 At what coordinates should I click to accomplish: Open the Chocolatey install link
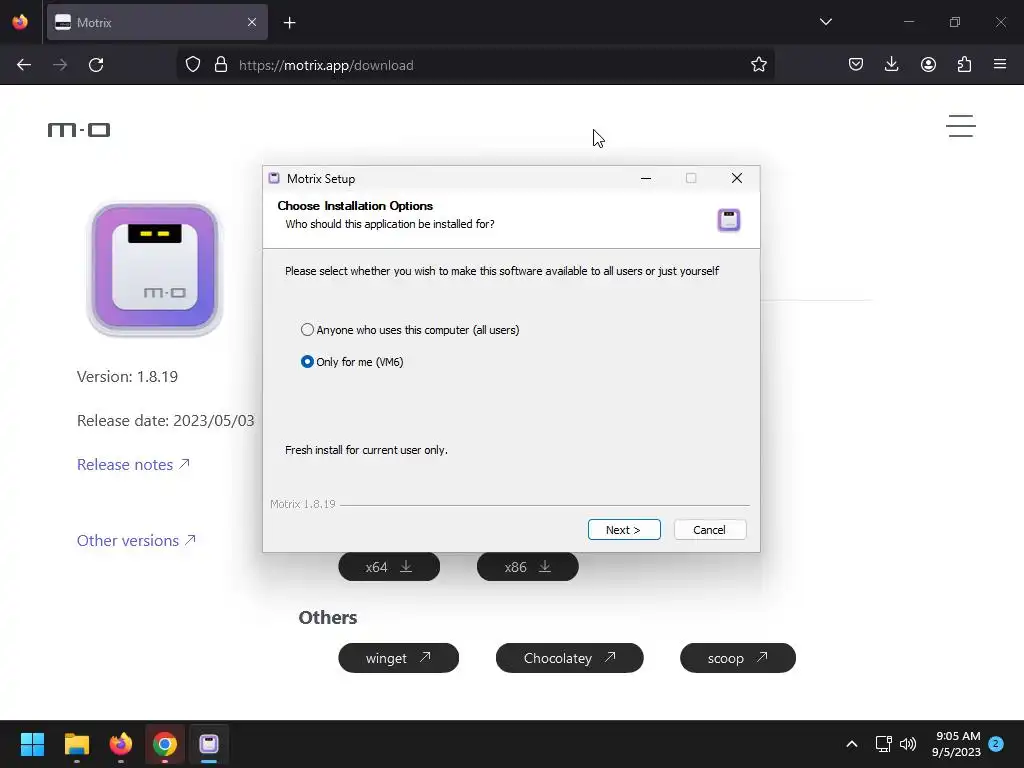[569, 658]
